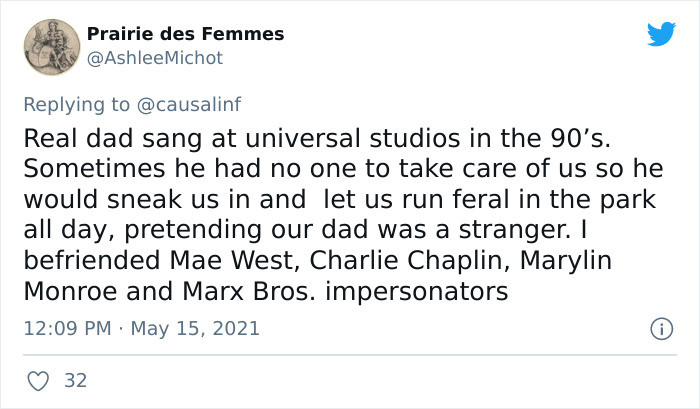Open the 12:09 PM timestamp

tap(67, 329)
